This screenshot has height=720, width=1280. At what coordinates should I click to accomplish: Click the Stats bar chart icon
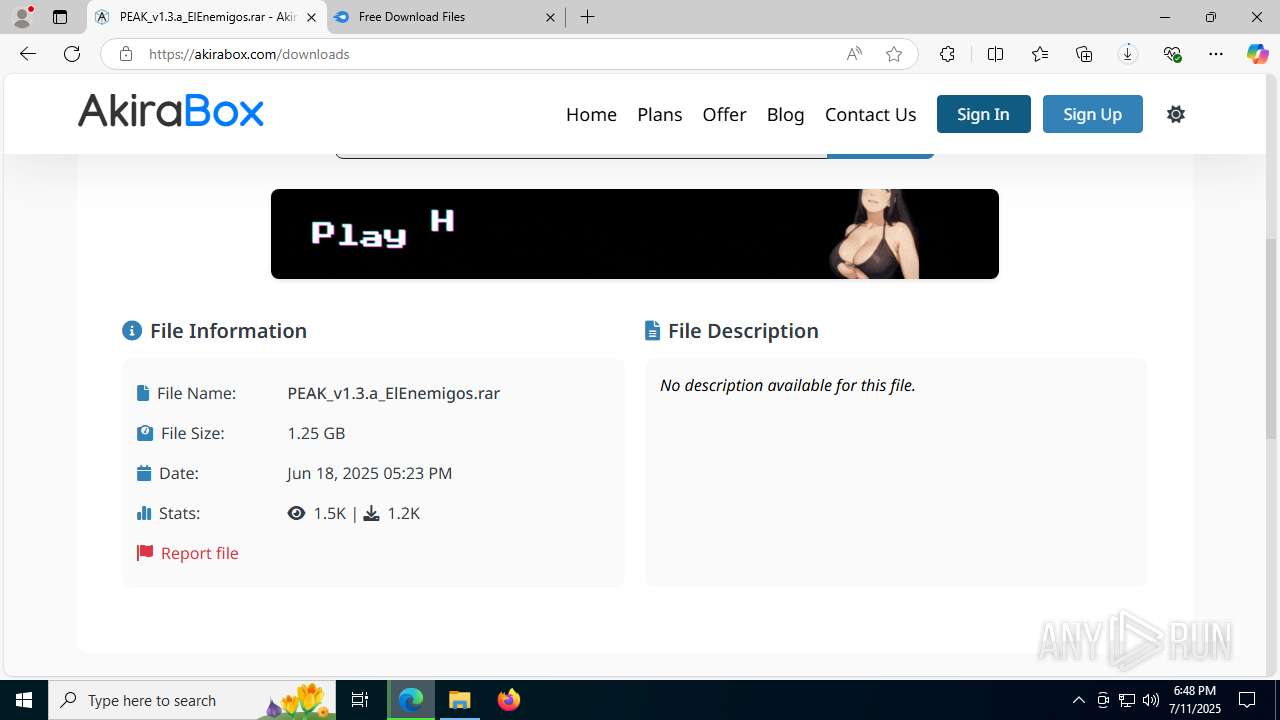[x=144, y=513]
